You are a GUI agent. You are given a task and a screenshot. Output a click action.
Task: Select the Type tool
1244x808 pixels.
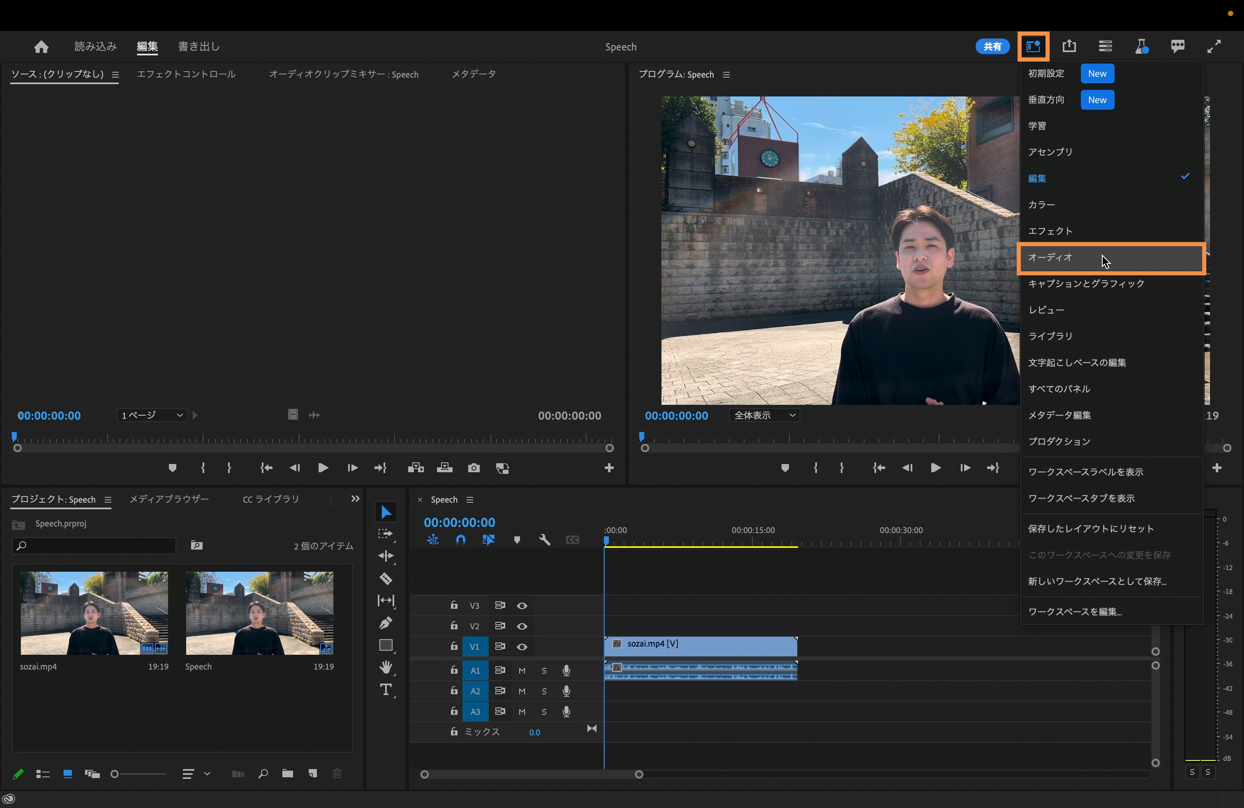click(386, 690)
